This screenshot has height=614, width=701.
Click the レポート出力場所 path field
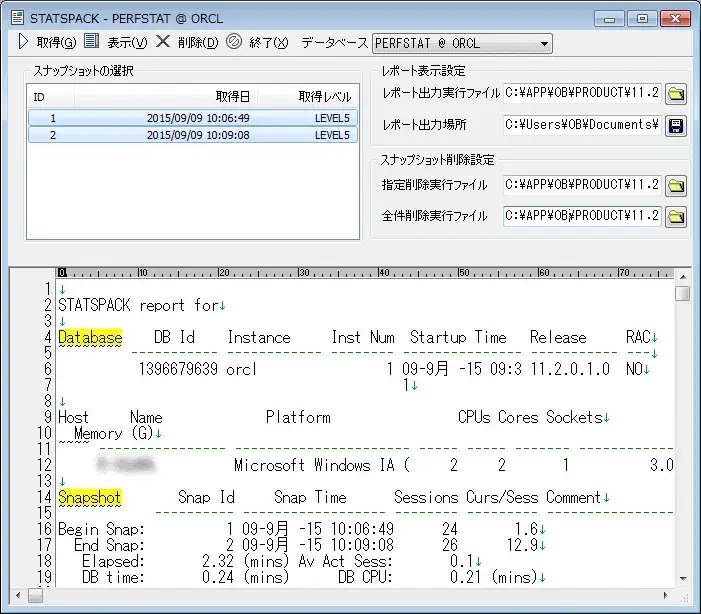pos(582,125)
